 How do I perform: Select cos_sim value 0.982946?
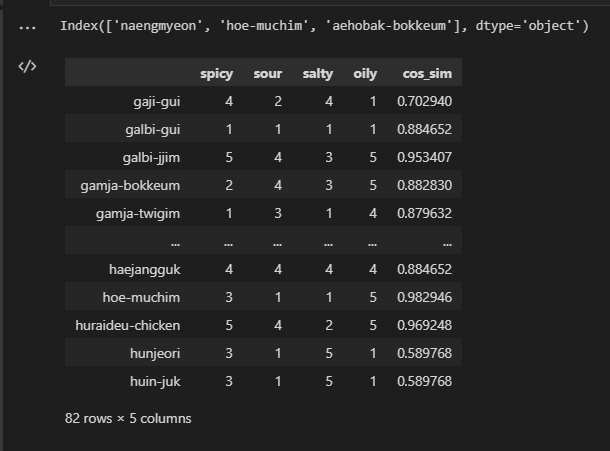tap(424, 297)
